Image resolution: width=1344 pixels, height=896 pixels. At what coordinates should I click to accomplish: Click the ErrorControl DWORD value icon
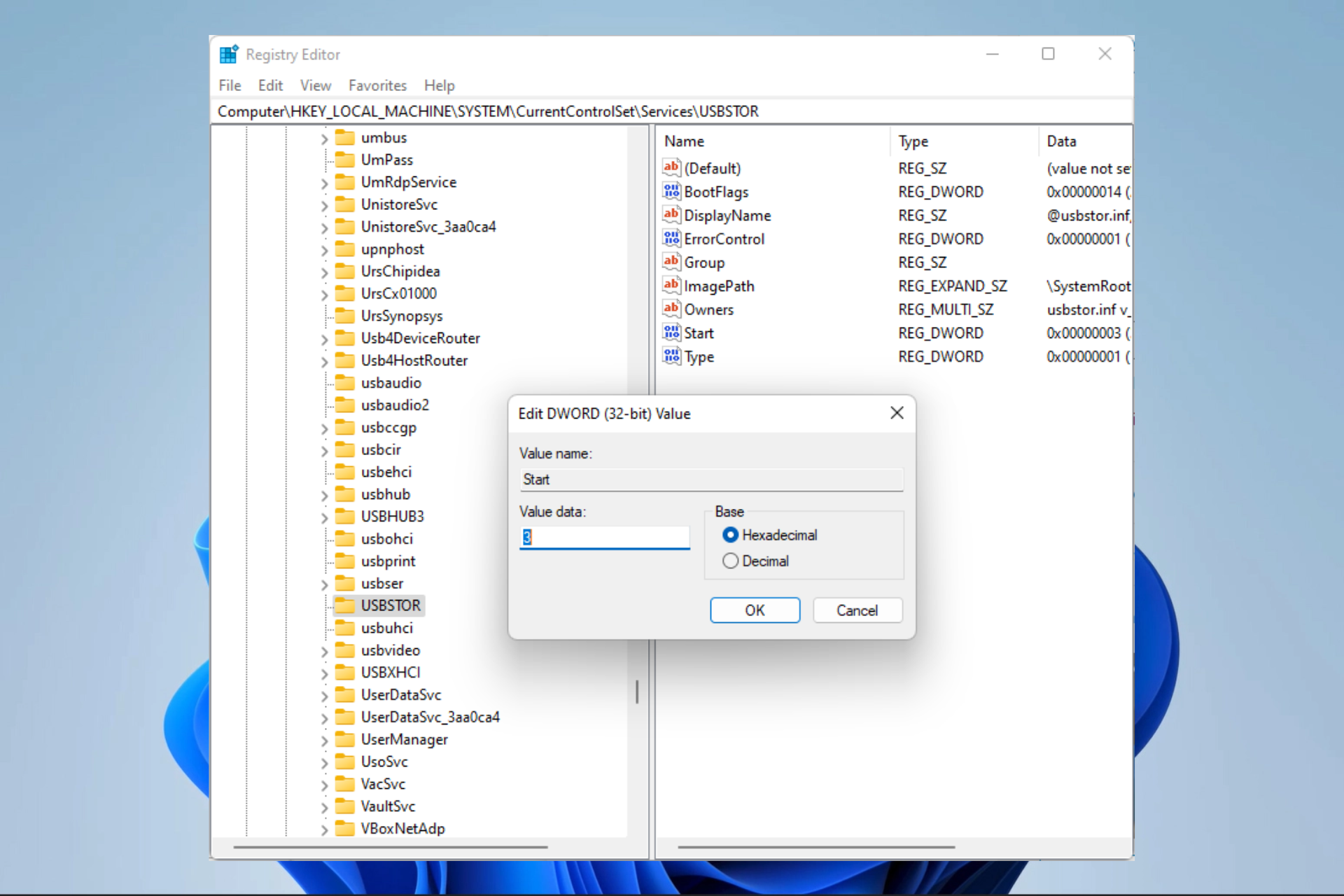[671, 239]
